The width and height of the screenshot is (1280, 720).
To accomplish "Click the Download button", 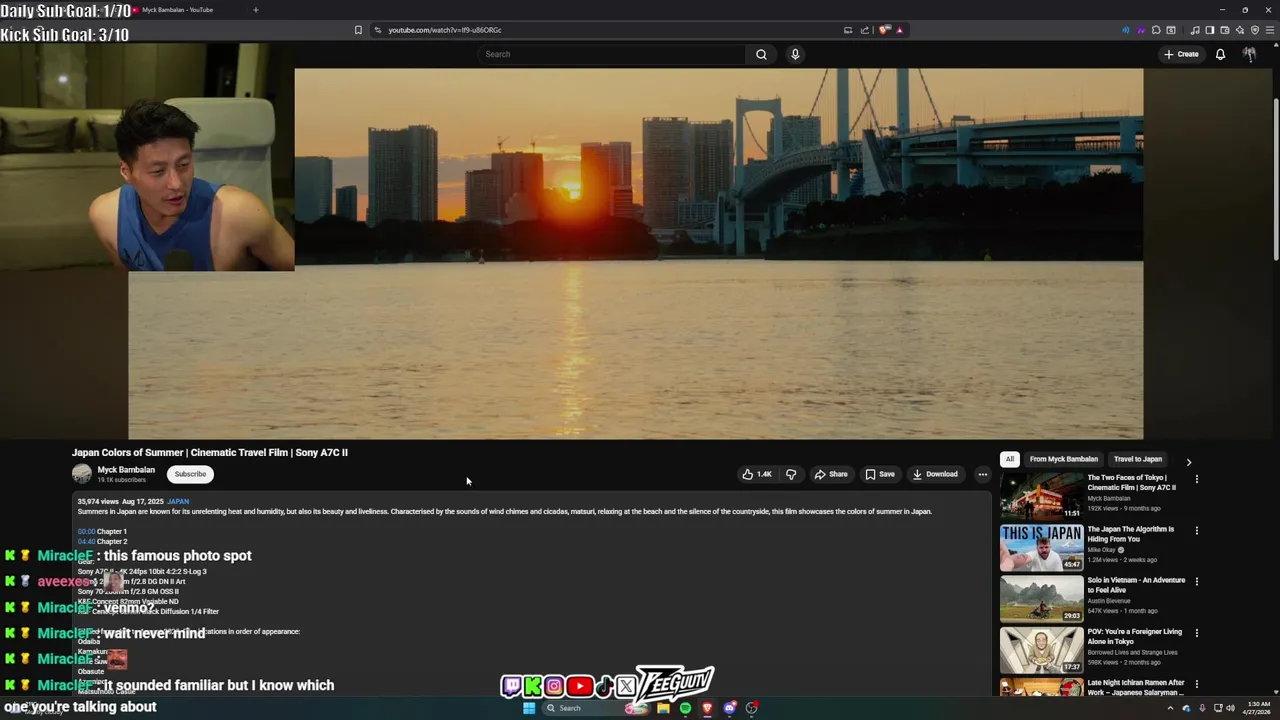I will pyautogui.click(x=935, y=474).
